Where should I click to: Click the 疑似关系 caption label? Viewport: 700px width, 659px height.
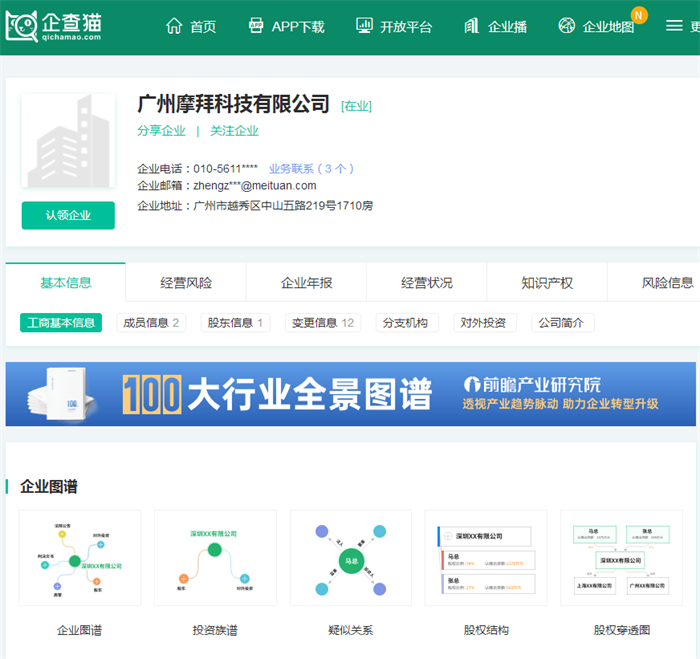(350, 630)
